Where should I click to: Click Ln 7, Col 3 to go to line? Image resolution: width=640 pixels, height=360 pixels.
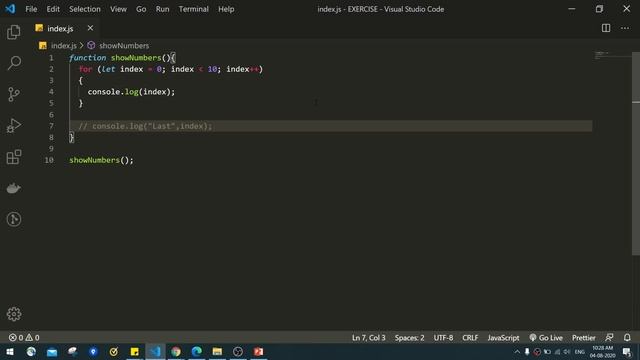[x=369, y=338]
